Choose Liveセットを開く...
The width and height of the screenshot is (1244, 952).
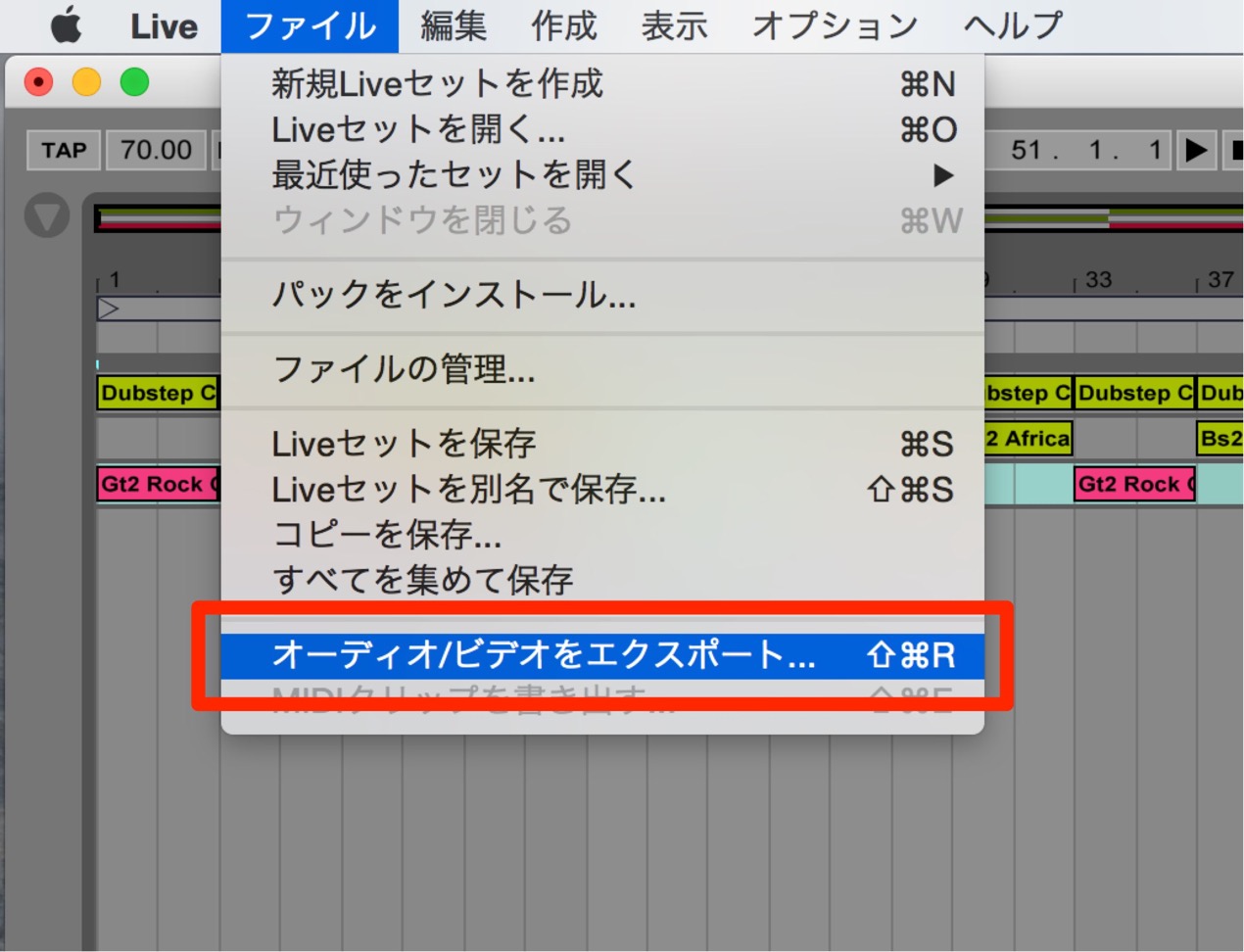(602, 129)
